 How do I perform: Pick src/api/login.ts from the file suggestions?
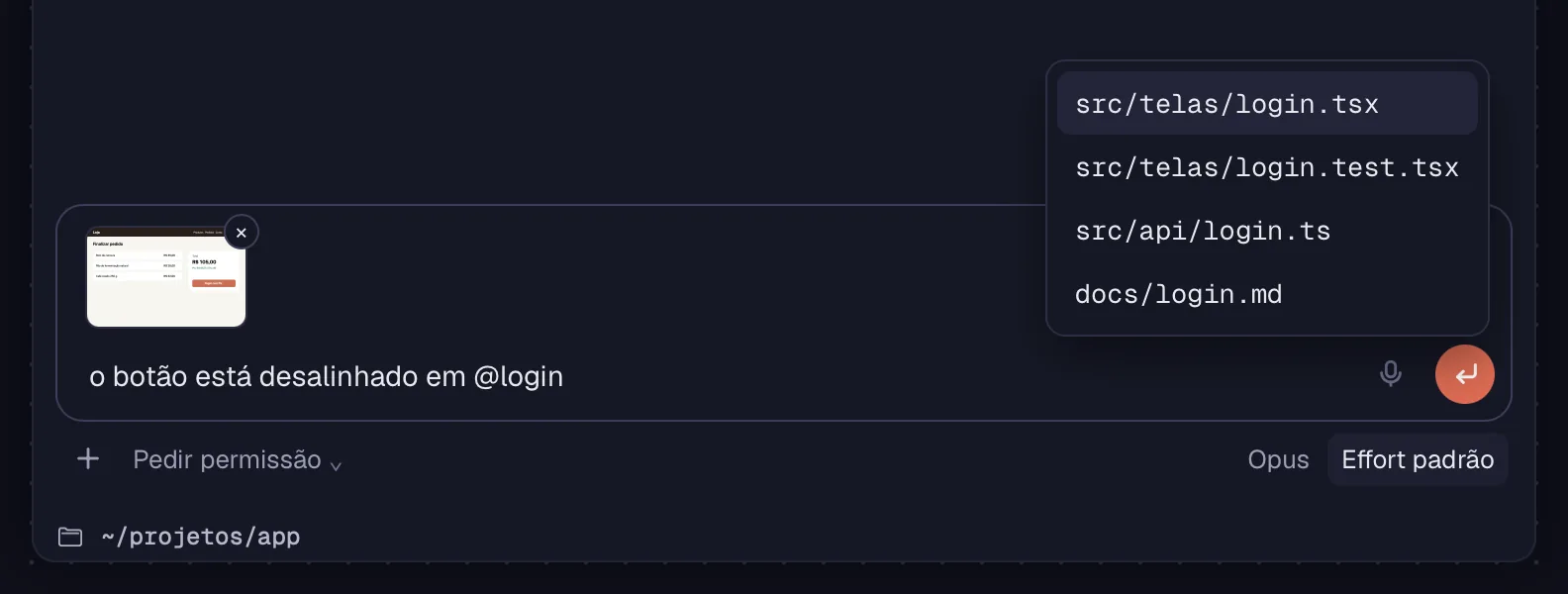pos(1267,231)
